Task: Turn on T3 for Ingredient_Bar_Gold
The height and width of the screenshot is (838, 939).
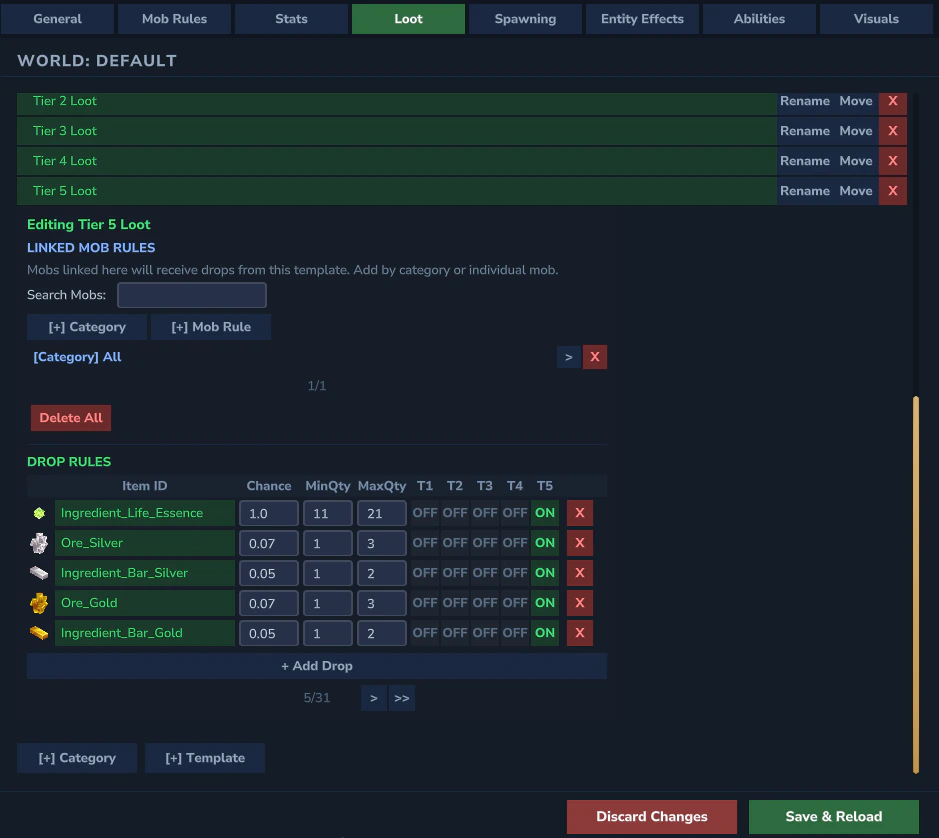Action: [485, 632]
